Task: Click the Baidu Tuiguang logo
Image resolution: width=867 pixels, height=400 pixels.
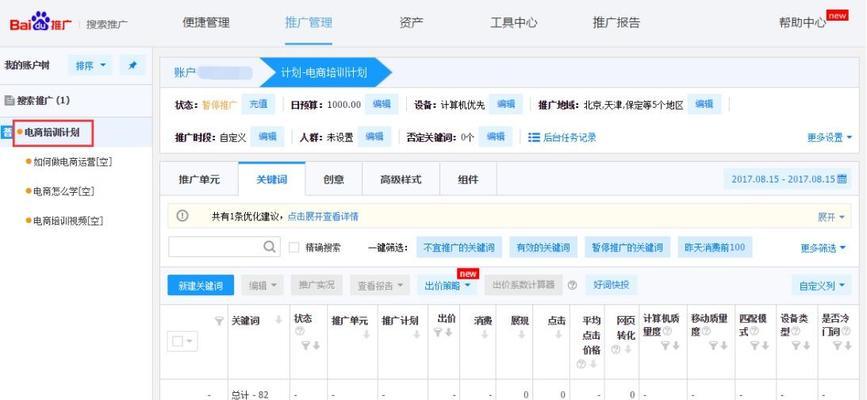Action: 40,23
